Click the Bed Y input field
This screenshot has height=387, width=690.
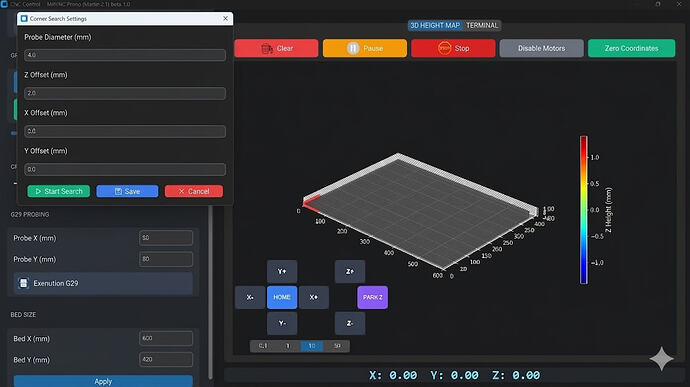click(166, 359)
